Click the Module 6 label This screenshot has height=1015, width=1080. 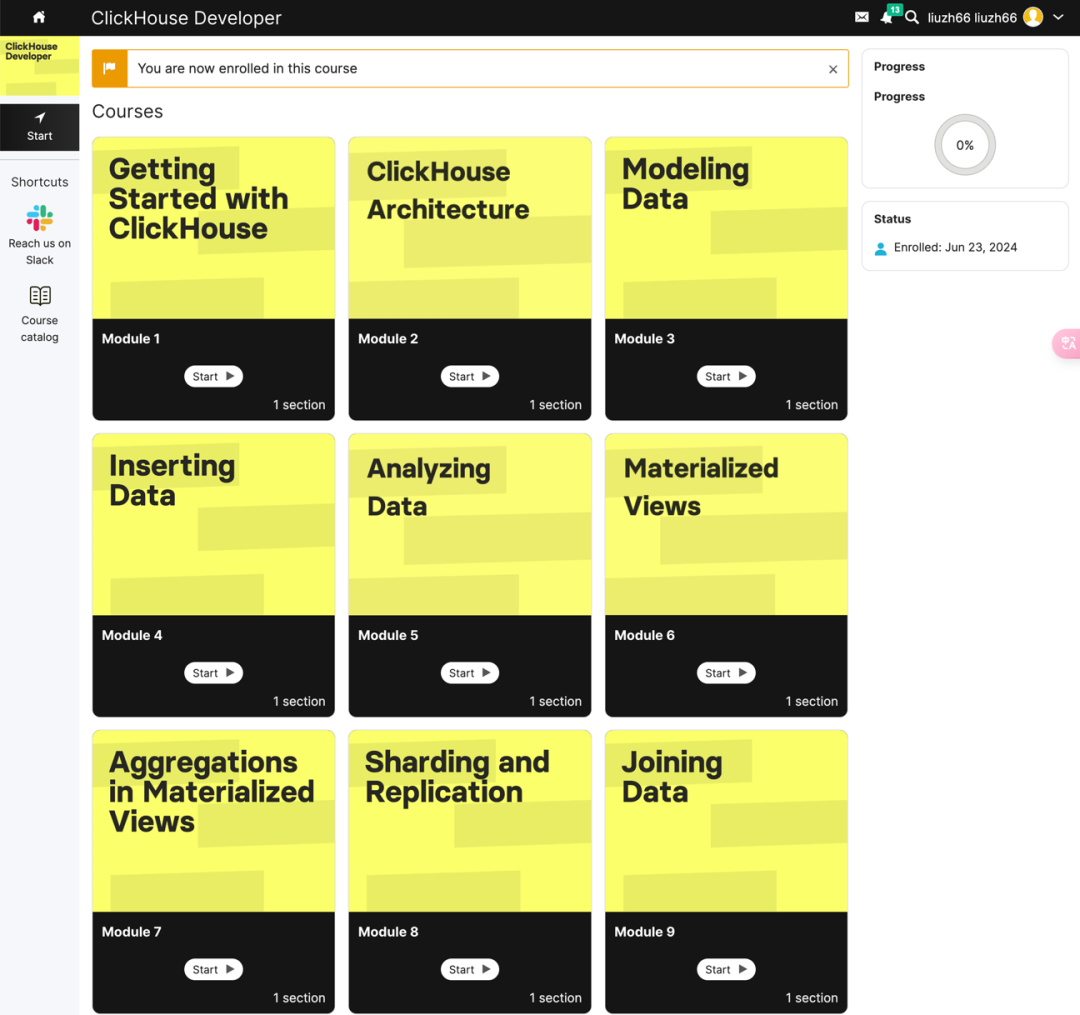644,636
